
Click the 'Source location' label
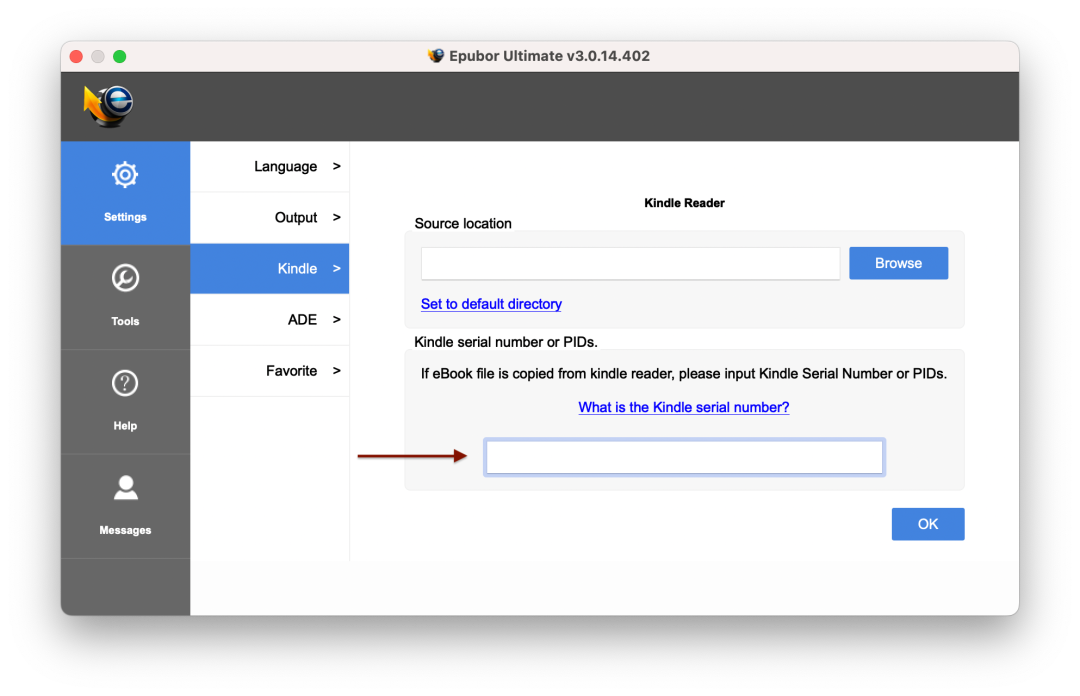[x=463, y=223]
